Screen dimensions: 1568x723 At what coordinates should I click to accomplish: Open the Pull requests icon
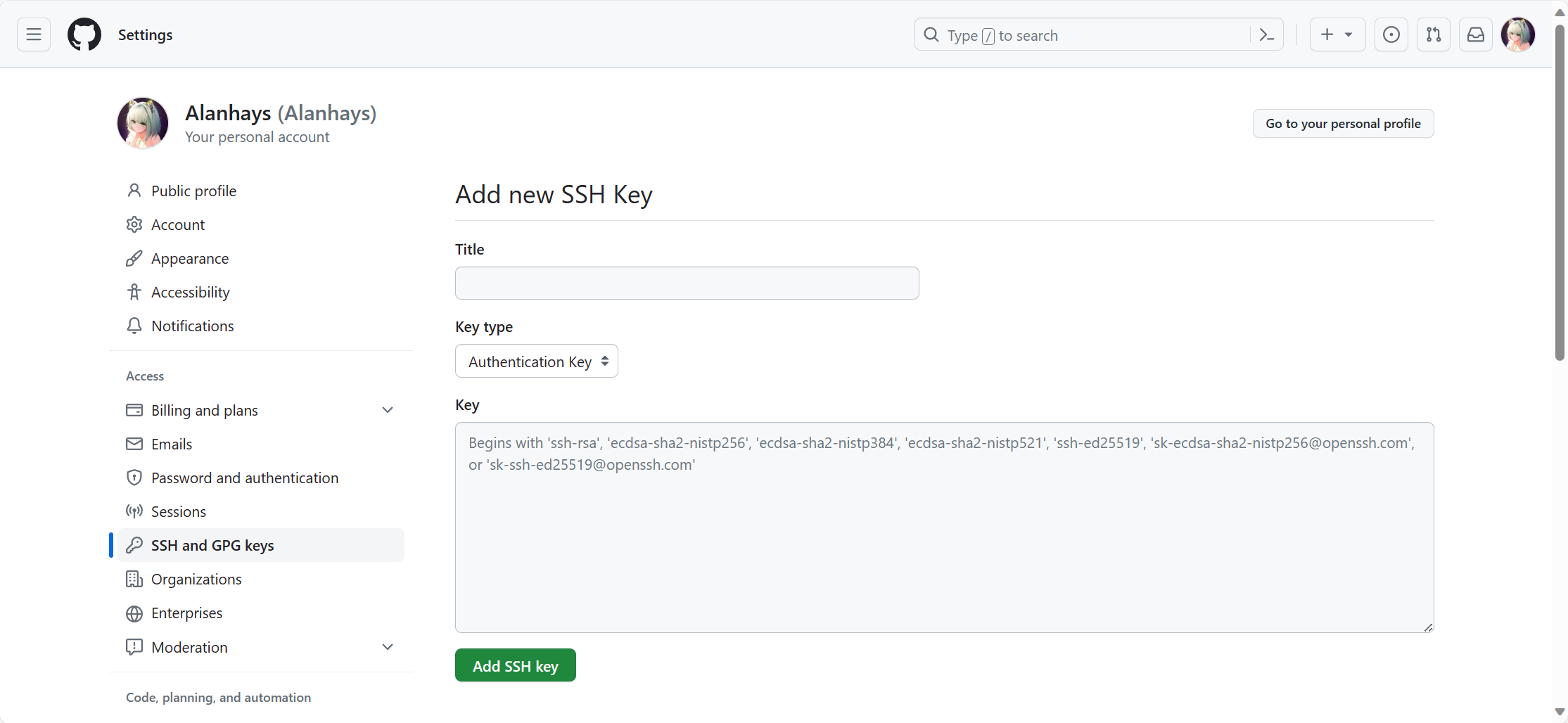click(1433, 34)
